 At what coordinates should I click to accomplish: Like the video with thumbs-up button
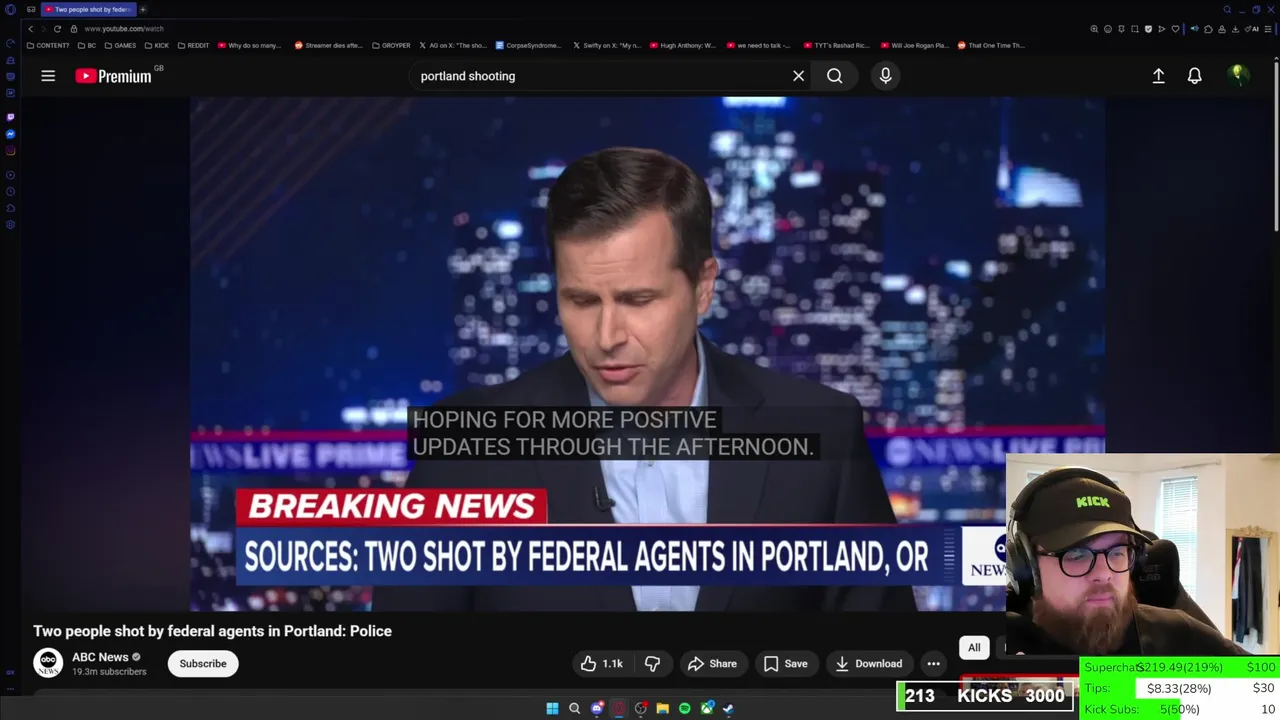[601, 663]
